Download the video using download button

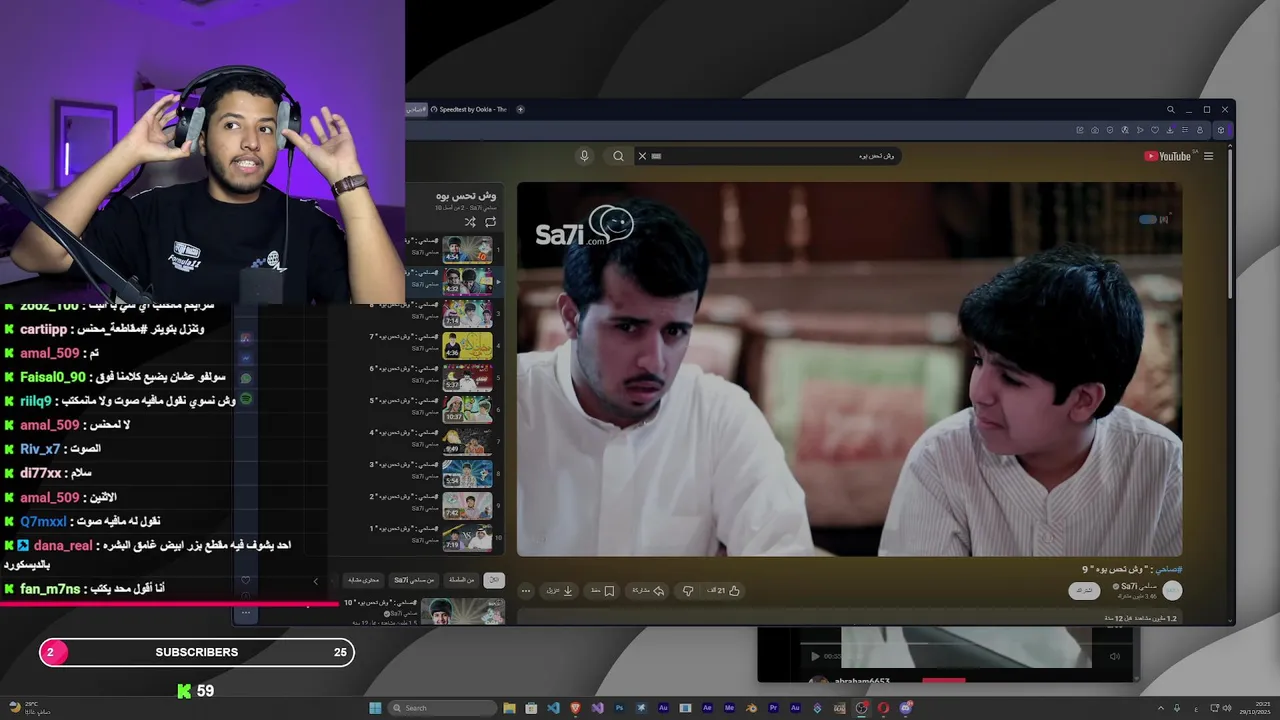(x=559, y=591)
